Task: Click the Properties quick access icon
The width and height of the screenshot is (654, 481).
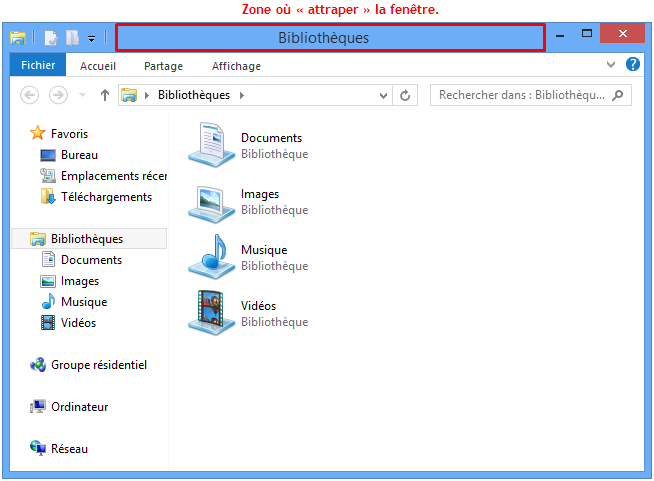Action: point(51,38)
